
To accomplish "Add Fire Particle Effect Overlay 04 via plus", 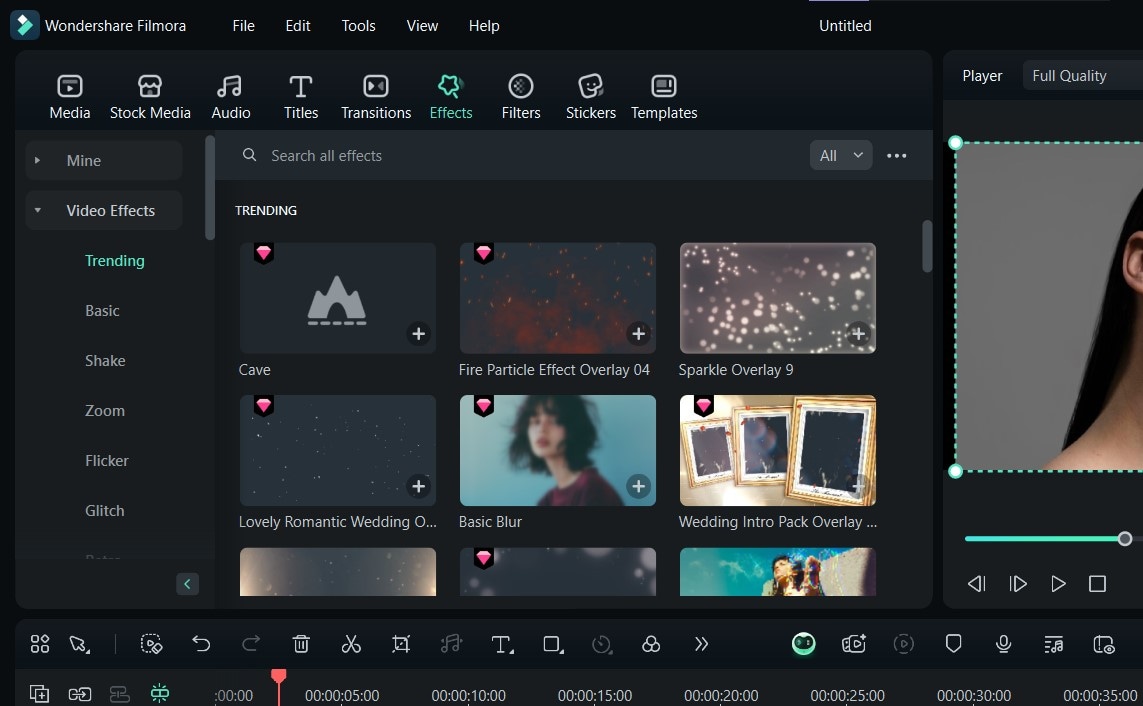I will [639, 334].
